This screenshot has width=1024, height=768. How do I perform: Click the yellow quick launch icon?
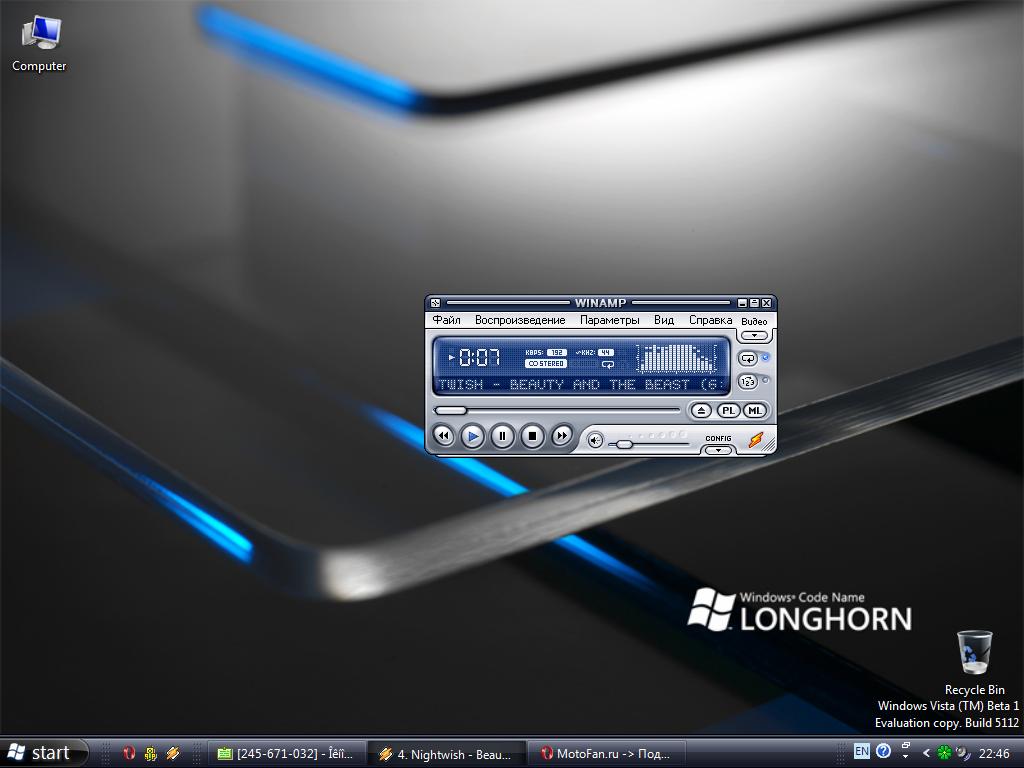(x=150, y=754)
